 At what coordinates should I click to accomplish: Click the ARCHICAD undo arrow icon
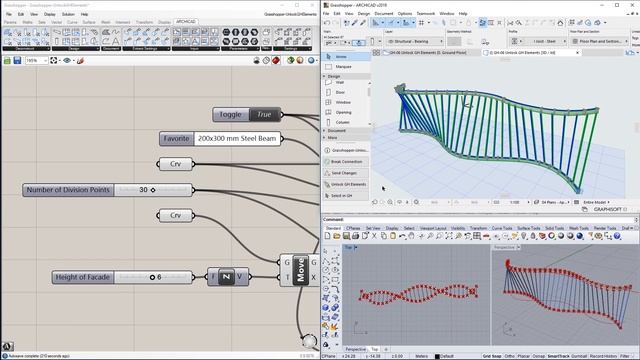coord(327,23)
